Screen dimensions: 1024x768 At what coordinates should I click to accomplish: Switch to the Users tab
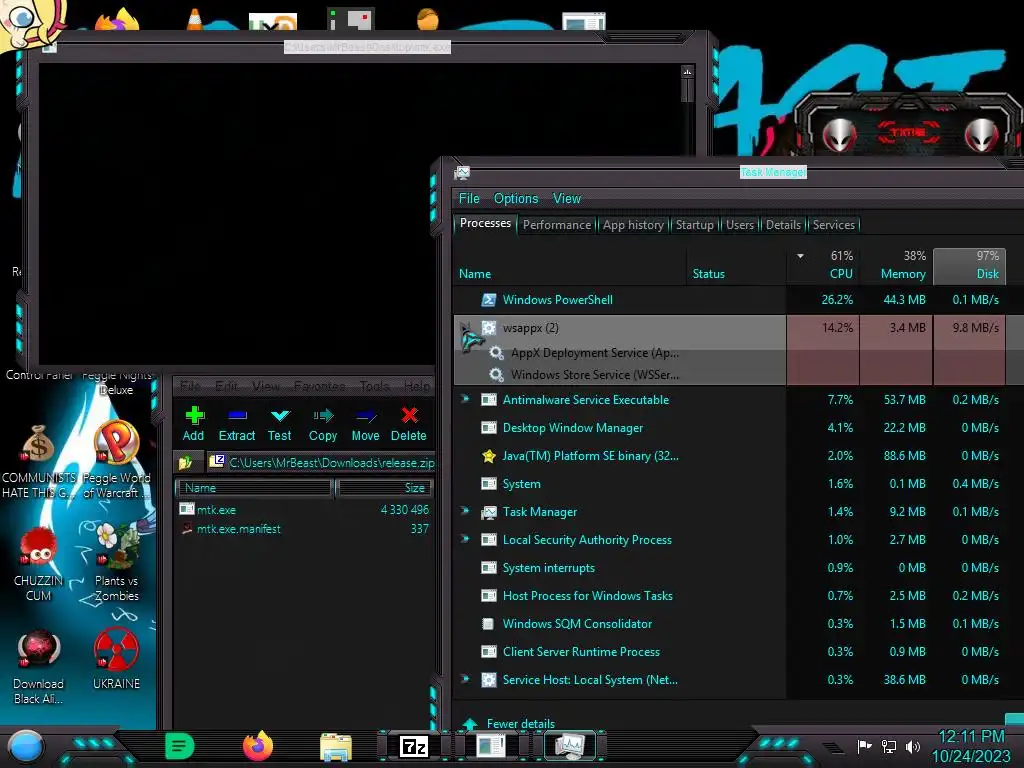click(740, 225)
